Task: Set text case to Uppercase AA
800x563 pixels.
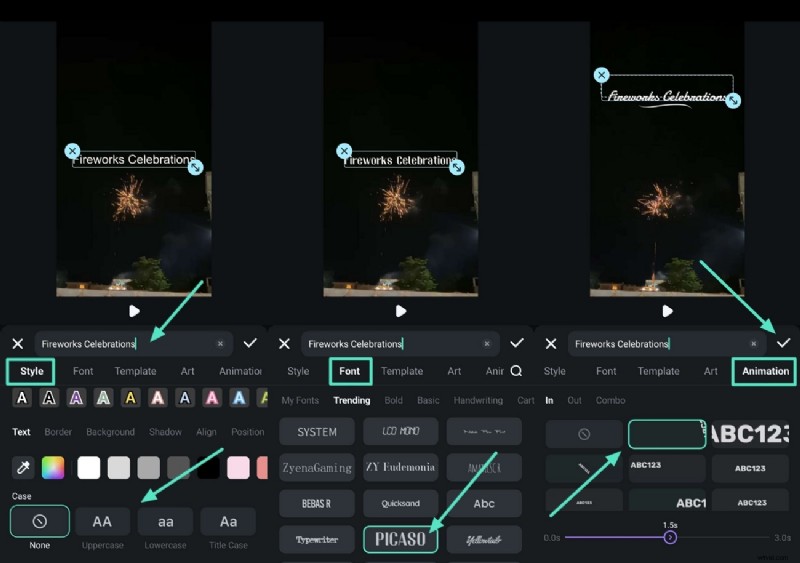Action: tap(102, 521)
